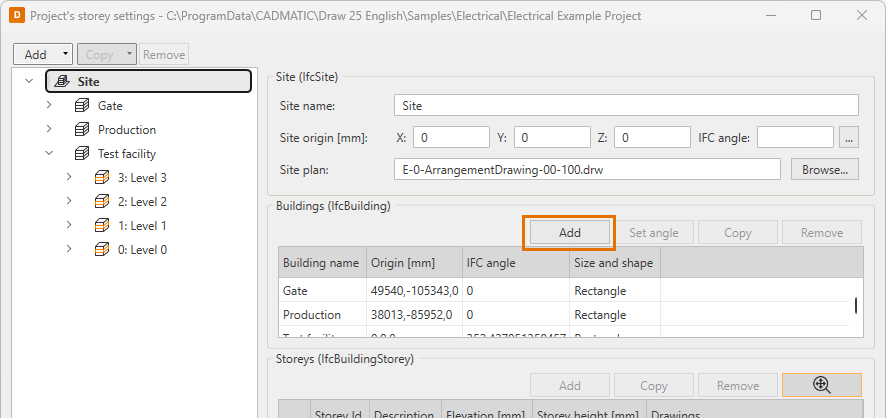Expand the 1: Level 1 storey node
Viewport: 886px width, 418px height.
(x=69, y=226)
